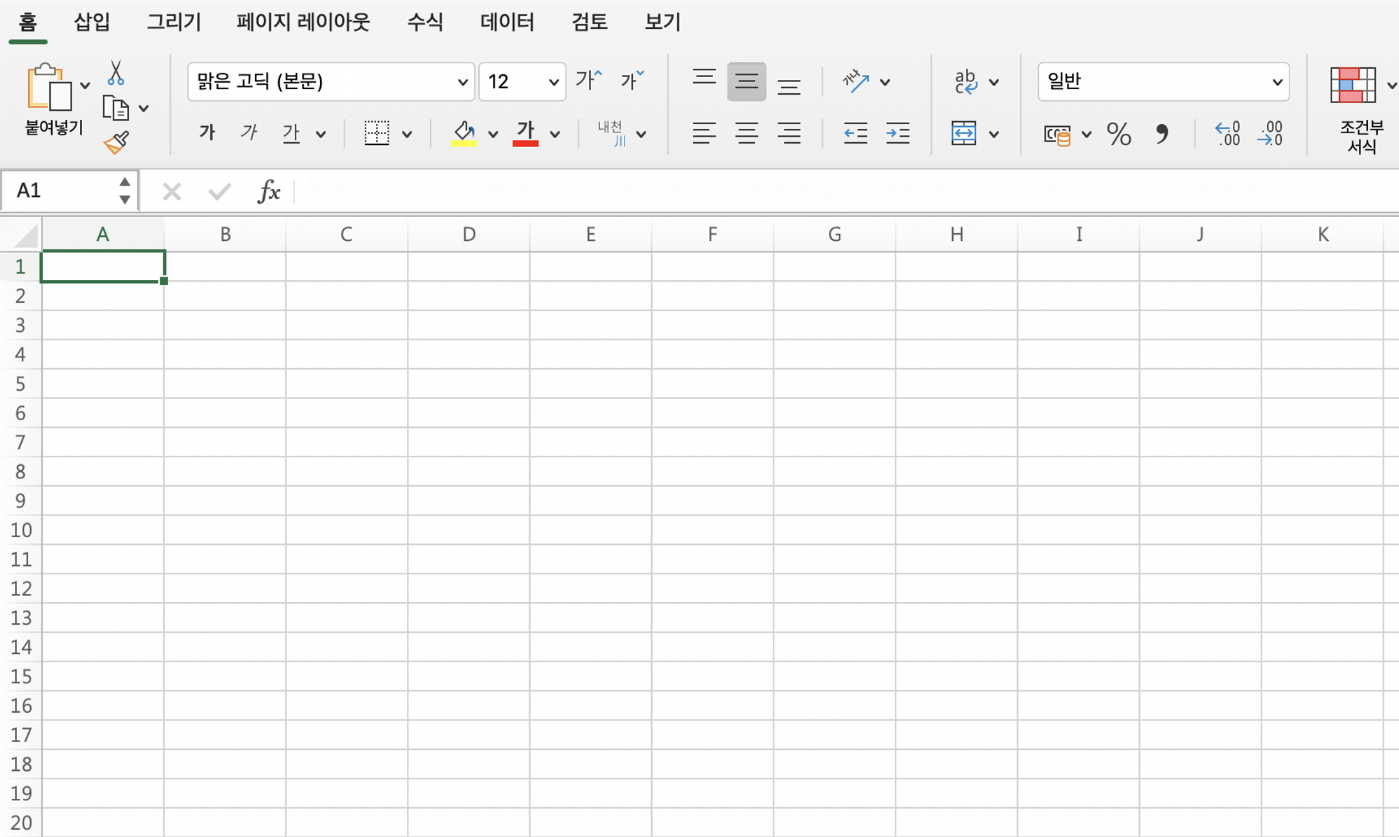Viewport: 1399px width, 837px height.
Task: Click the wrap text icon
Action: pyautogui.click(x=966, y=81)
